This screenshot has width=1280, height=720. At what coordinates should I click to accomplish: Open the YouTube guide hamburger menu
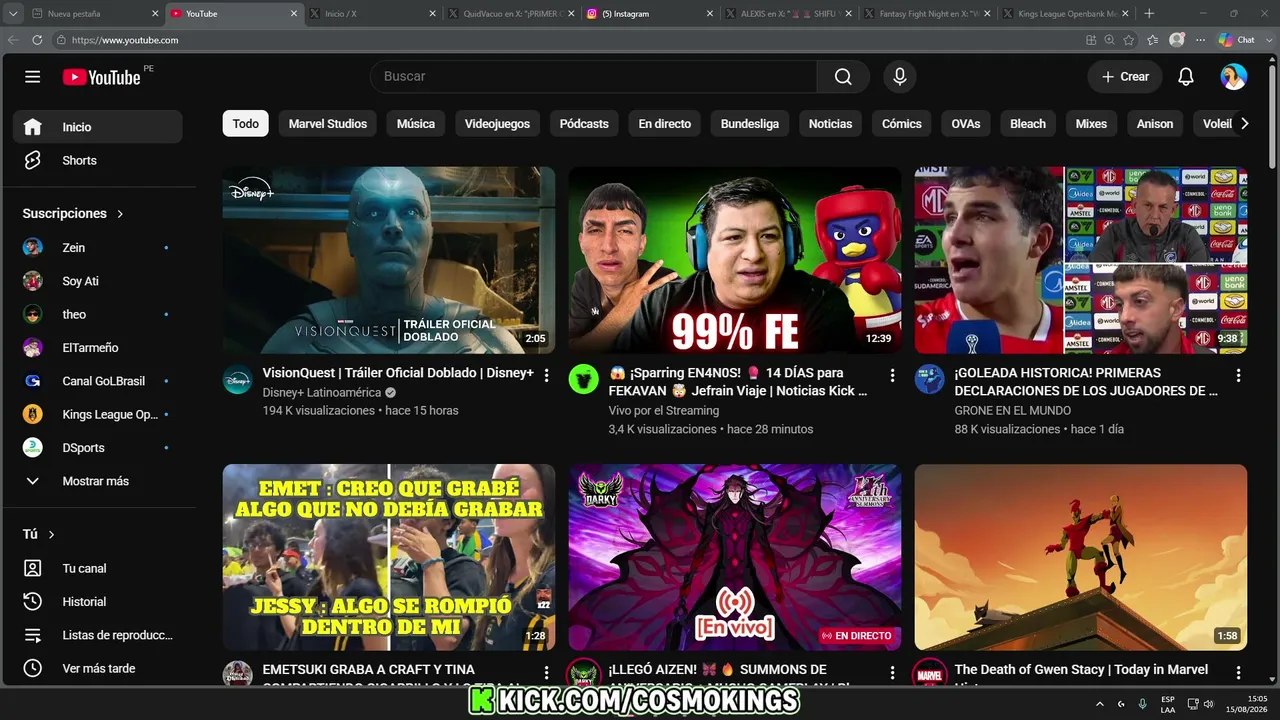pos(33,77)
